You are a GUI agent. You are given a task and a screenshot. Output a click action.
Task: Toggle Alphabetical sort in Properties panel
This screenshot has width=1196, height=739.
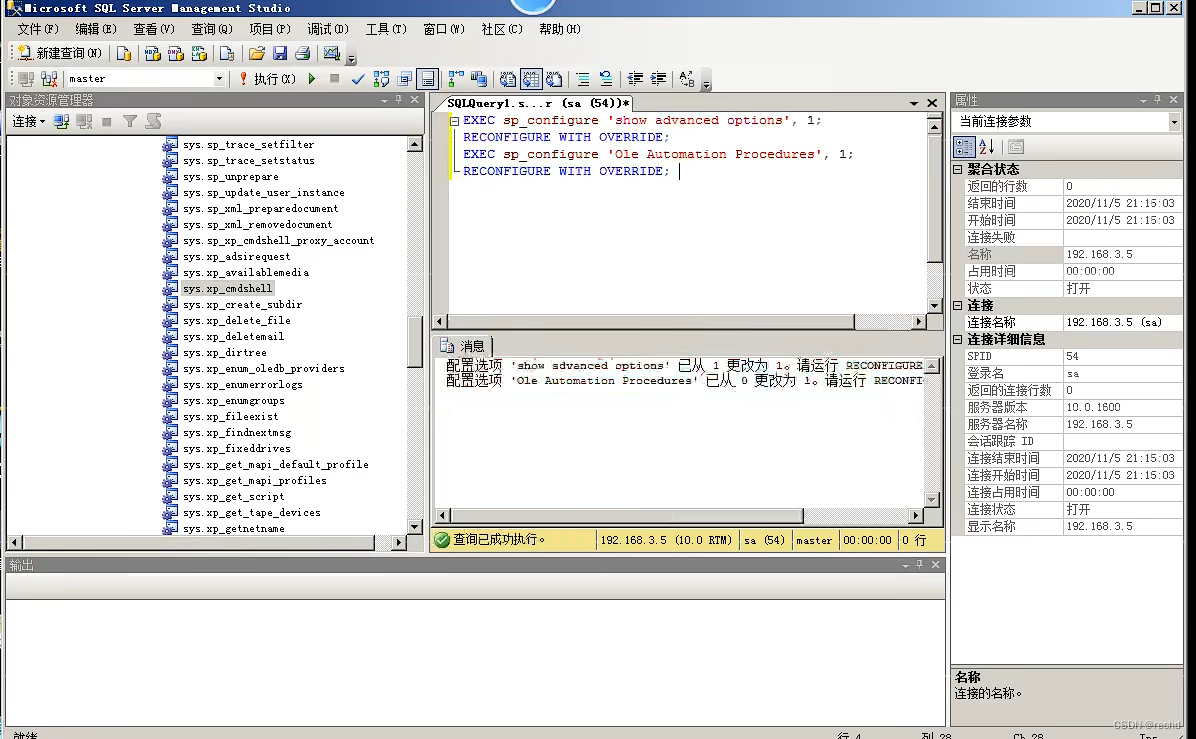tap(986, 146)
